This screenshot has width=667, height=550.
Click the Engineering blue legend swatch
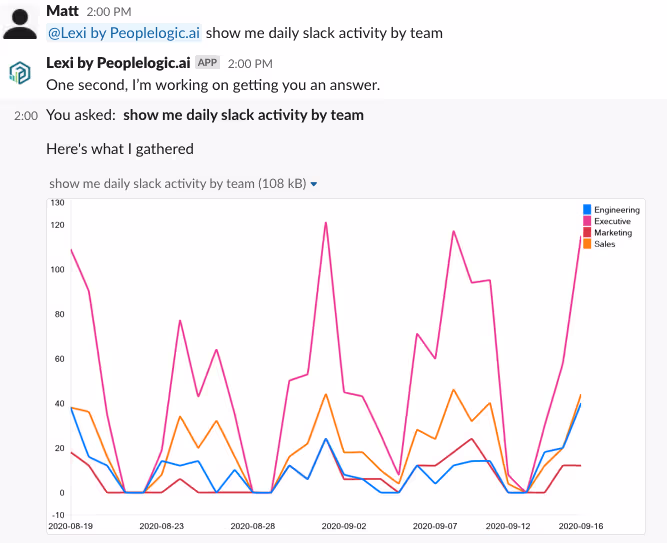[587, 209]
